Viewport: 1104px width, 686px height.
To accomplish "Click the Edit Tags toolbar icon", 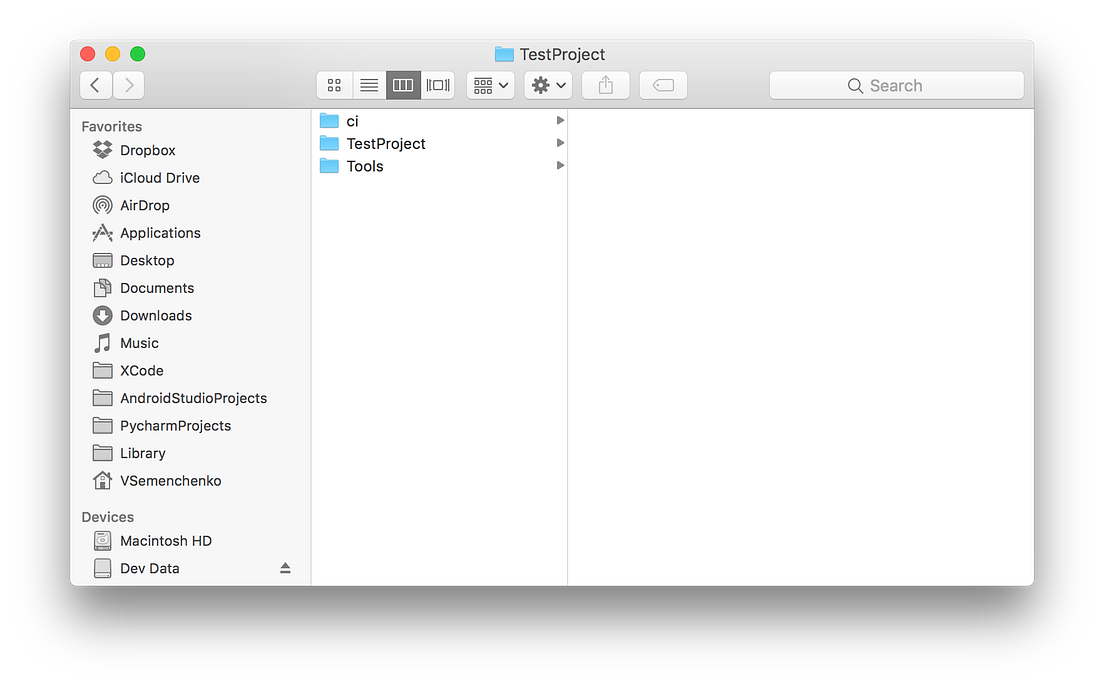I will point(663,85).
